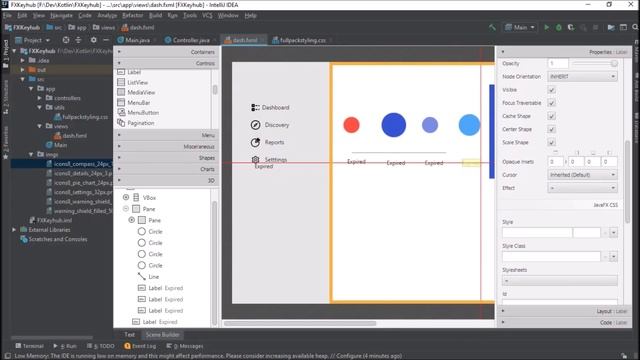Switch to the Text editor tab
This screenshot has width=640, height=360.
129,335
